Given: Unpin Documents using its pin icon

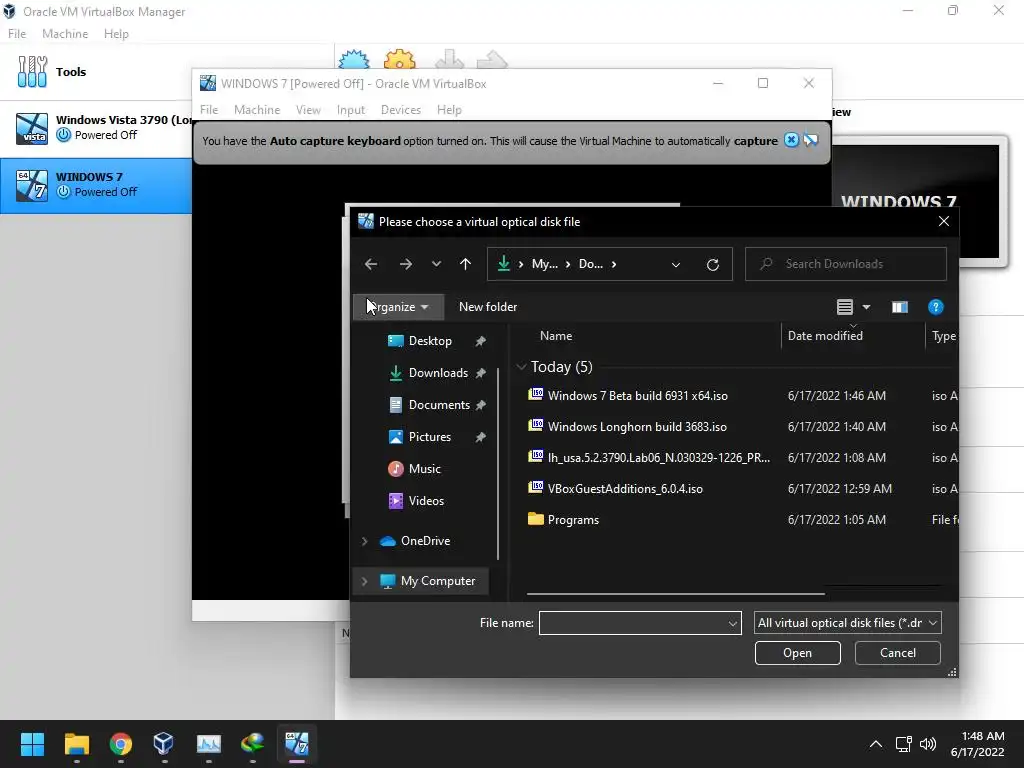Looking at the screenshot, I should click(x=481, y=405).
